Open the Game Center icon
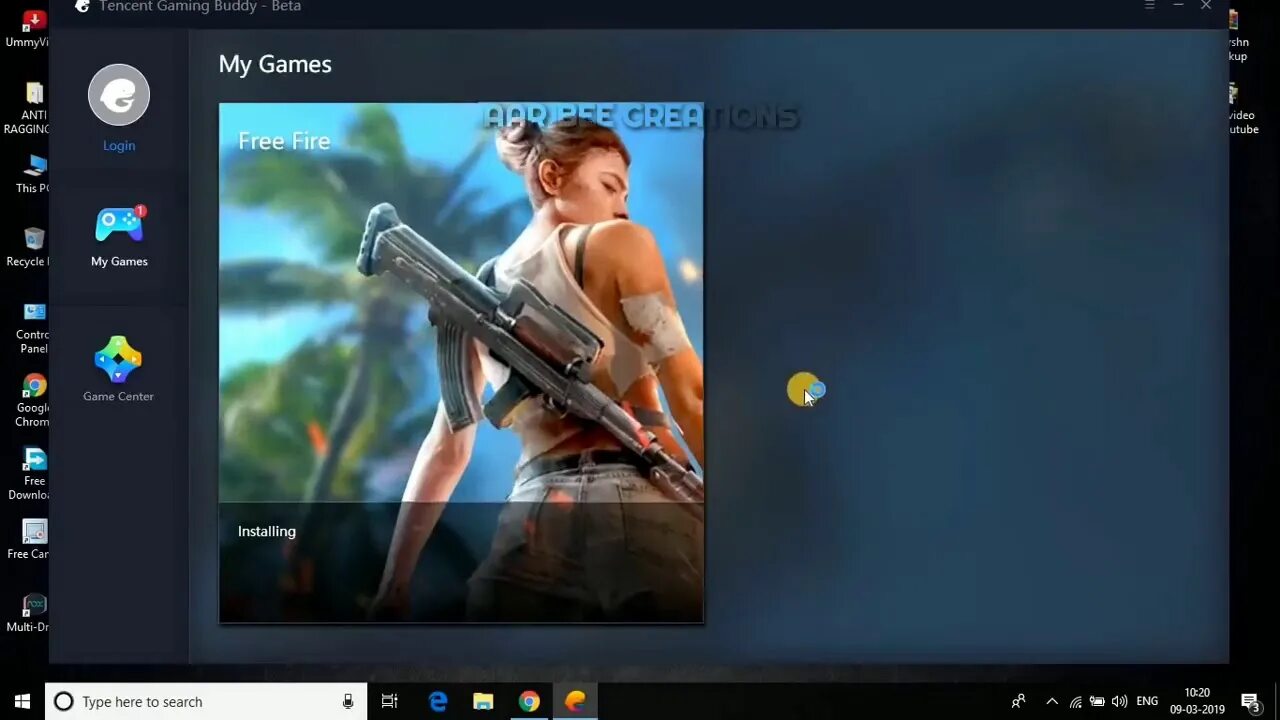The width and height of the screenshot is (1280, 720). (x=118, y=360)
